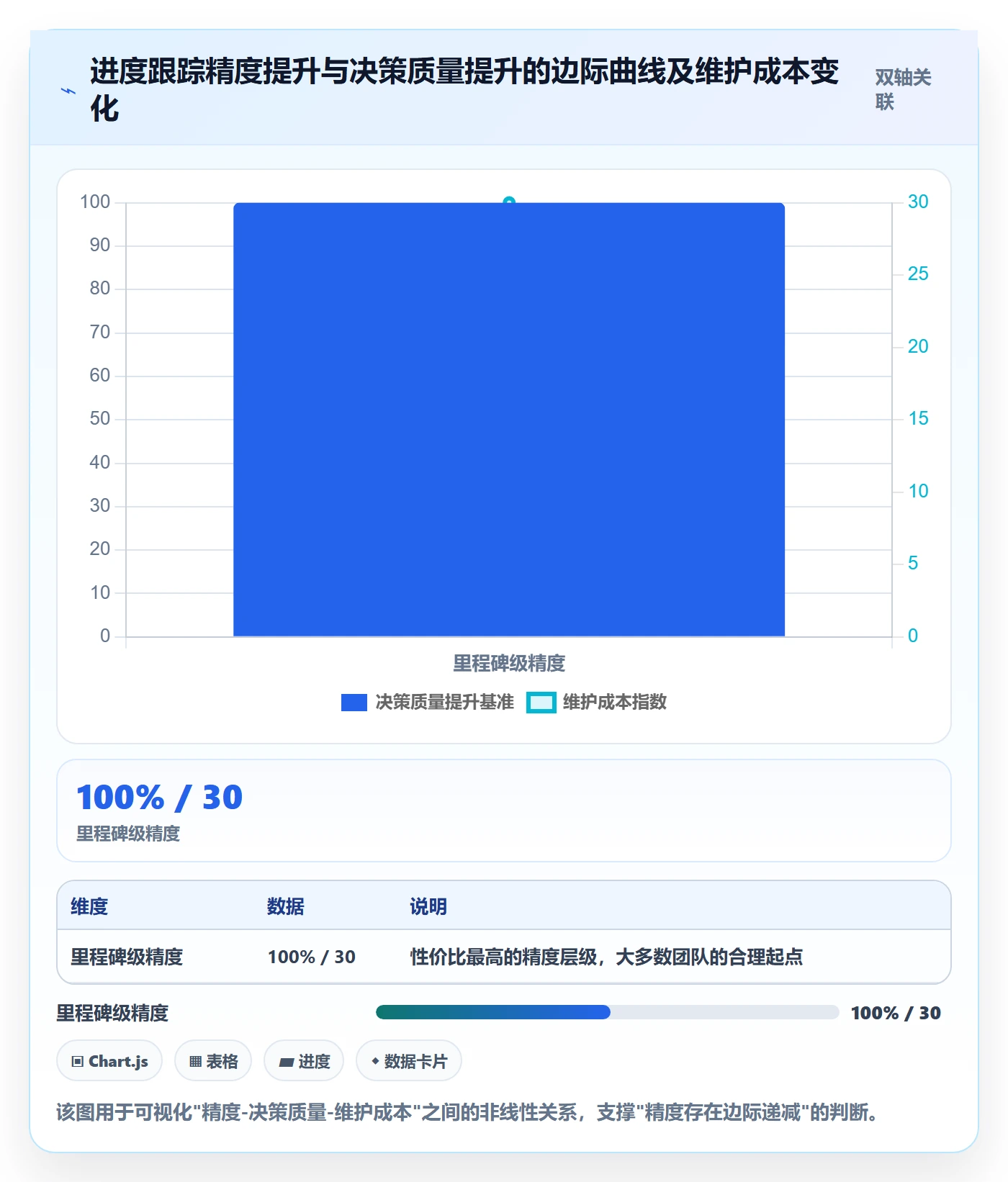Click the 表格 tag chip
This screenshot has height=1182, width=1008.
click(x=213, y=1060)
